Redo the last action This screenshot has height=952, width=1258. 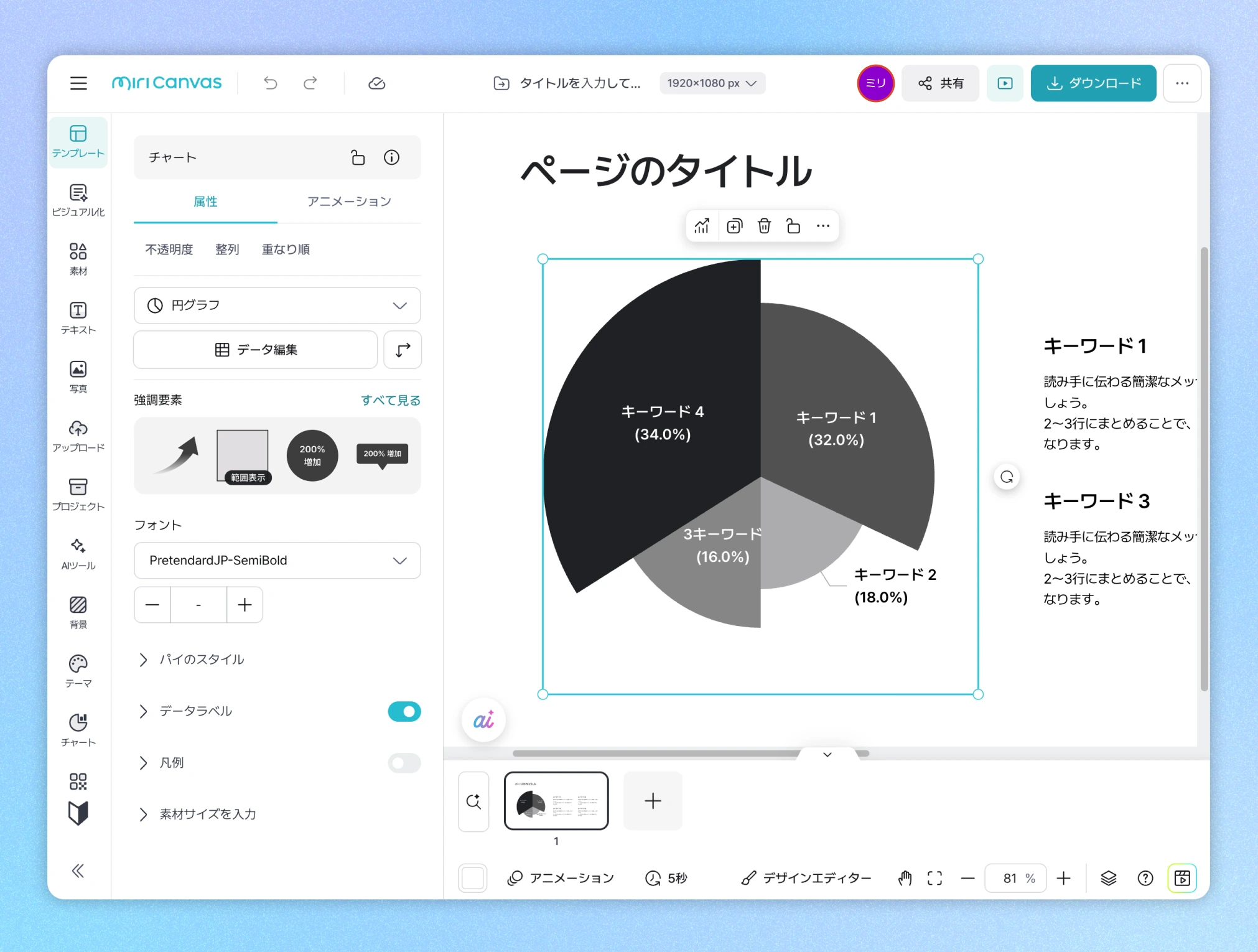coord(310,83)
